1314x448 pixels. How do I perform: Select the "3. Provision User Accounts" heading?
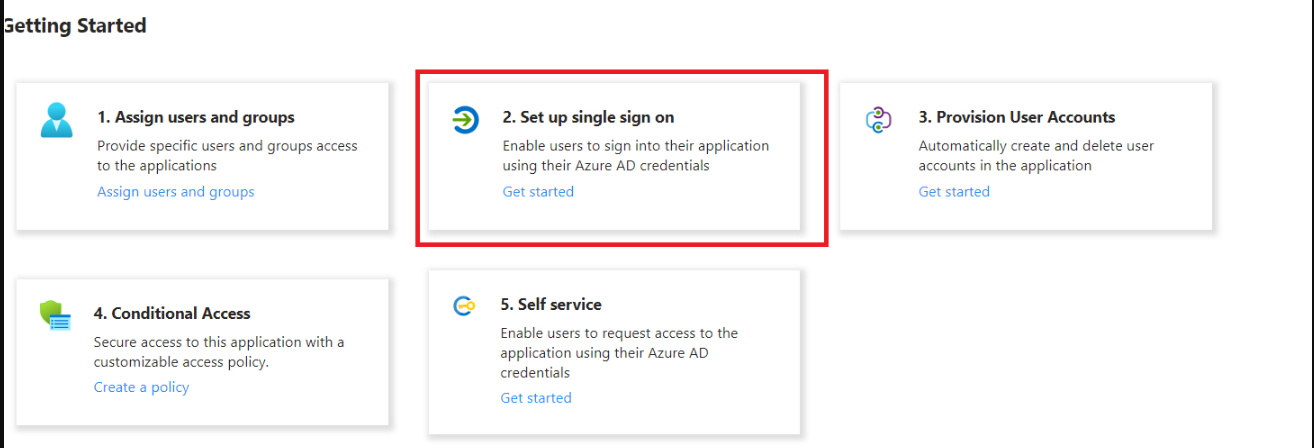tap(1017, 117)
